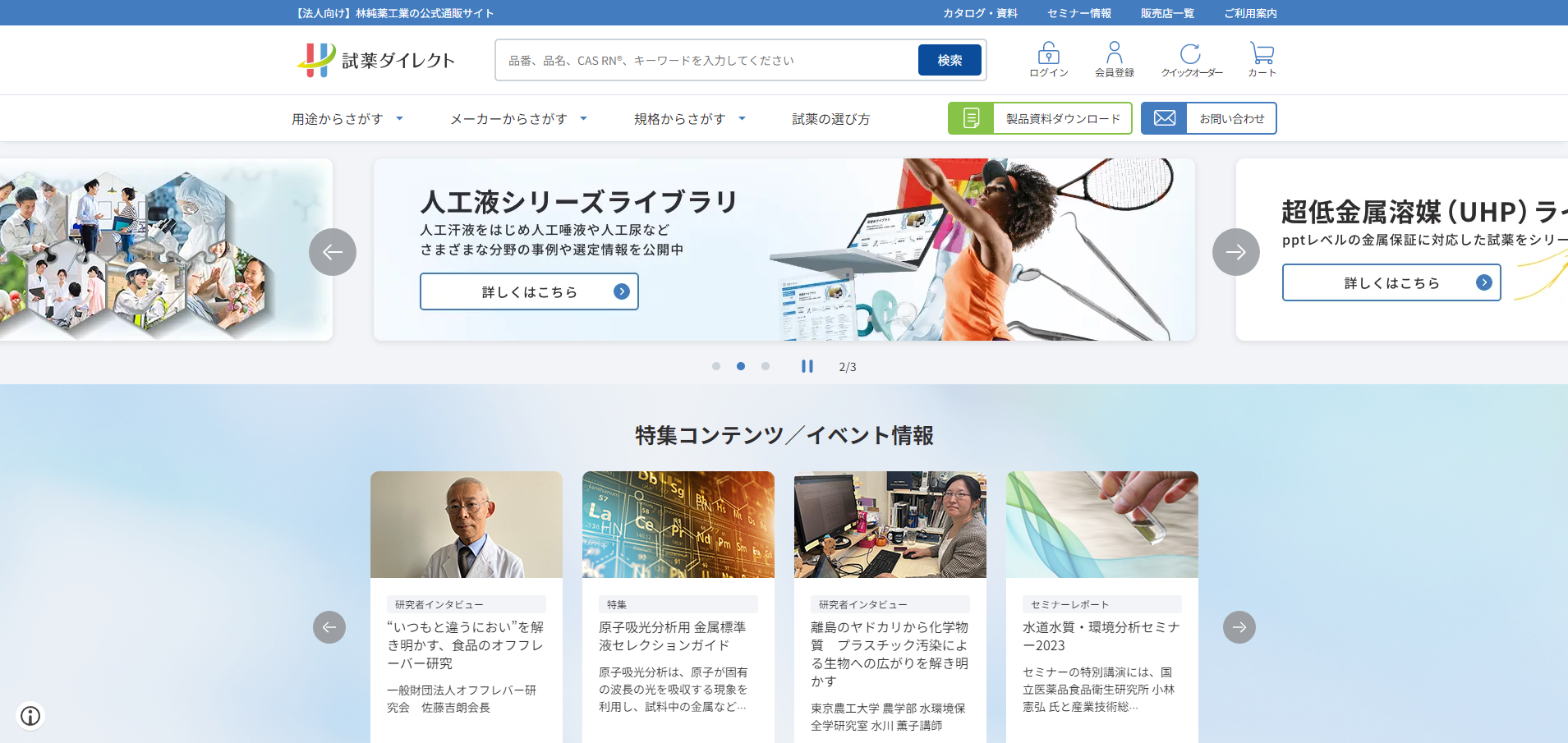Select the third carousel dot indicator
Screen dimensions: 1568x743
[x=766, y=366]
